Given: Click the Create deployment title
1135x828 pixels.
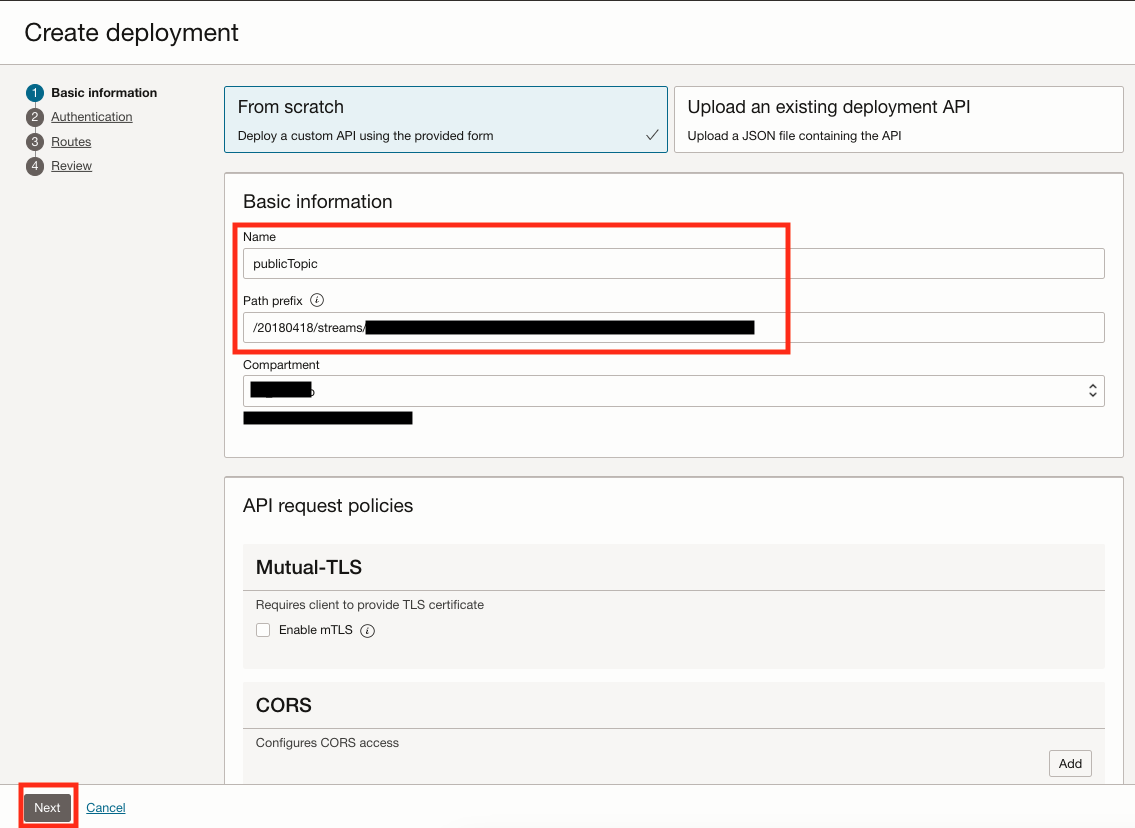Looking at the screenshot, I should click(131, 33).
